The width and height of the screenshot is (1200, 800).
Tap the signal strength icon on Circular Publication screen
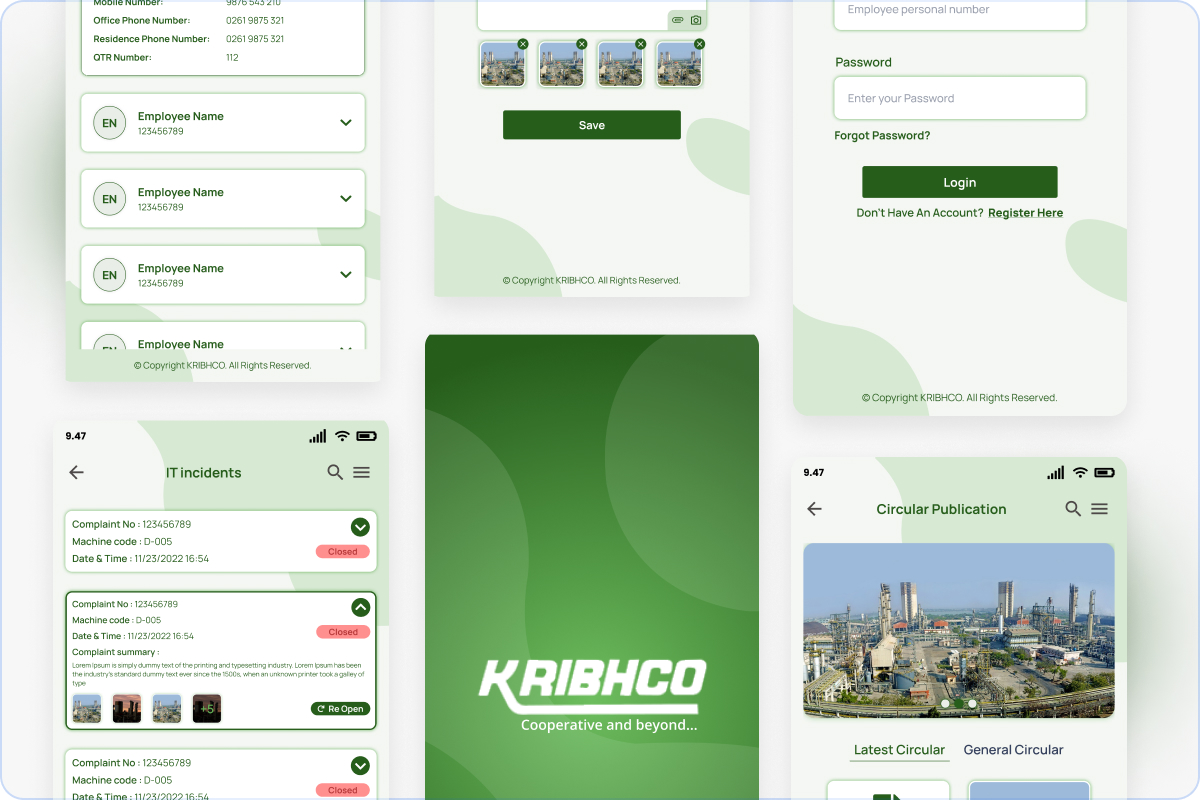coord(1056,472)
